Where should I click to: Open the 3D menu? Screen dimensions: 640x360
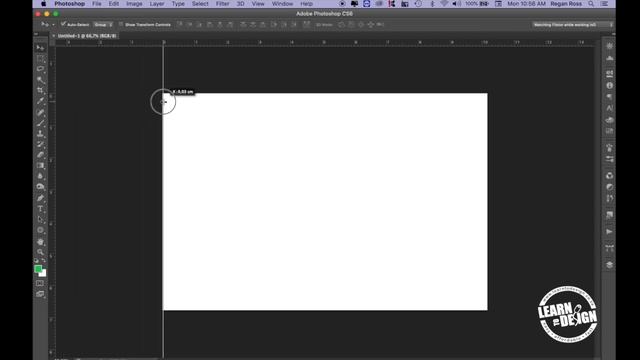pyautogui.click(x=240, y=4)
